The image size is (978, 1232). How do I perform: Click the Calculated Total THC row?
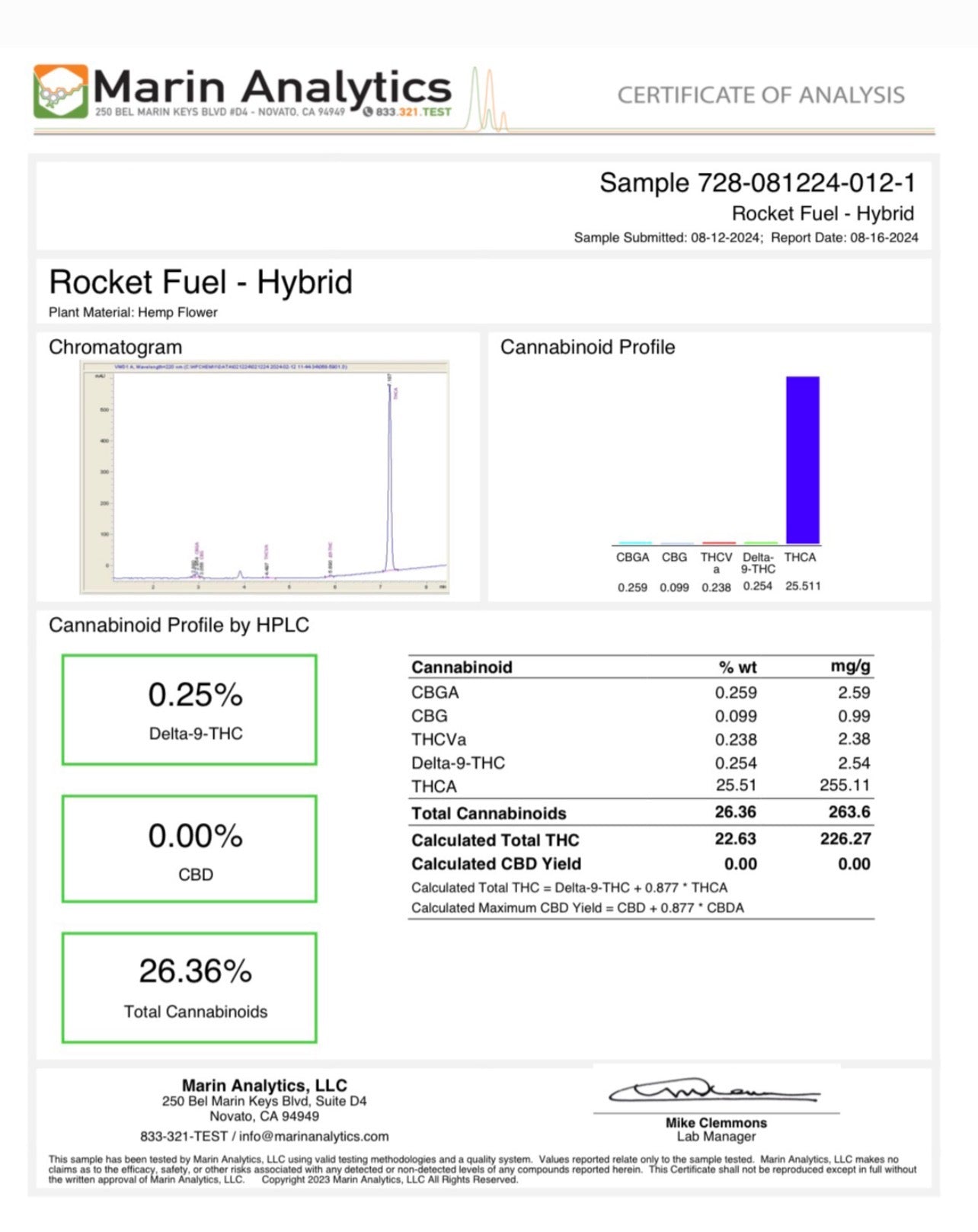pos(640,840)
